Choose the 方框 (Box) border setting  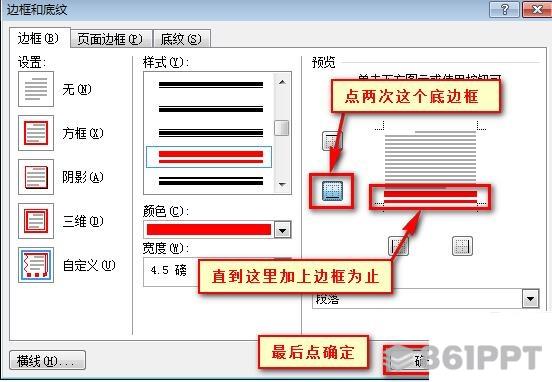pos(36,133)
